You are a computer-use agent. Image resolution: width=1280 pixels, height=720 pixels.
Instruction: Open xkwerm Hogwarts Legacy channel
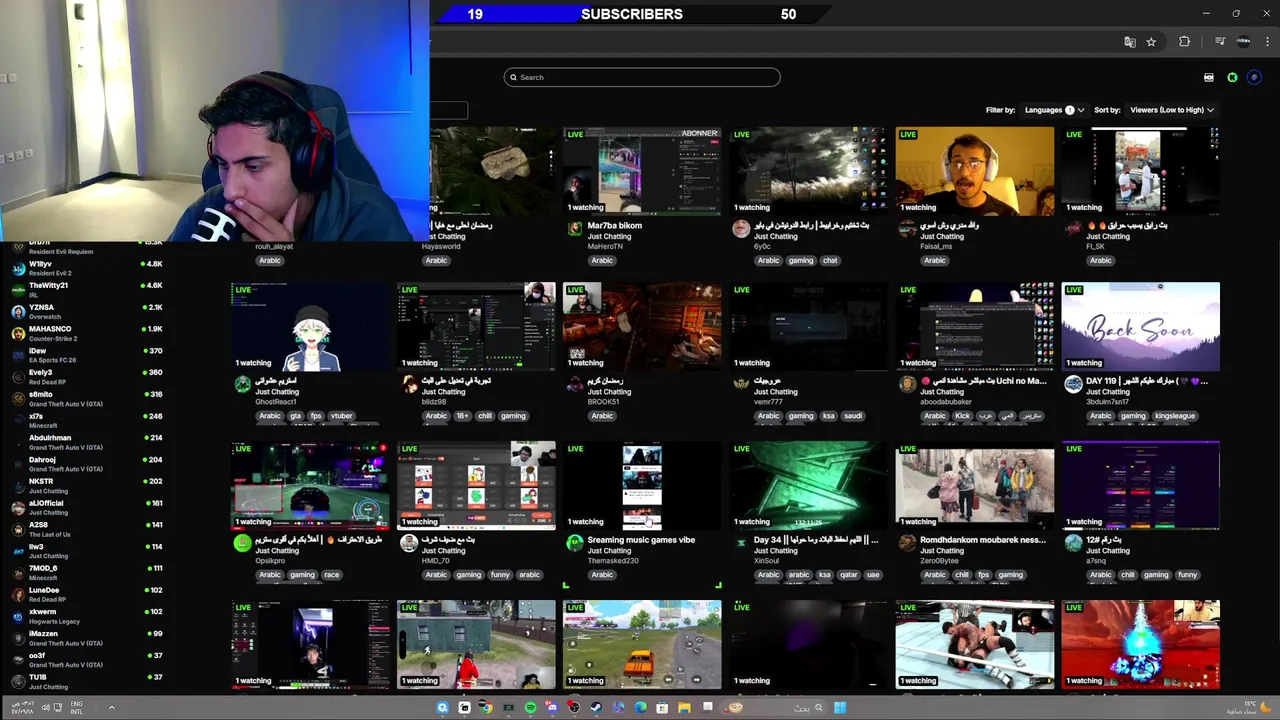[x=88, y=616]
